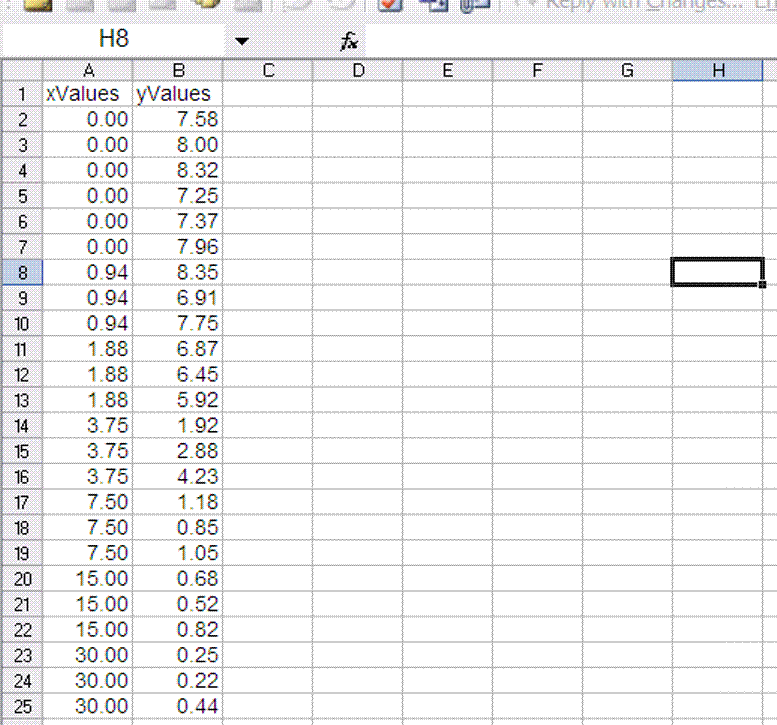The image size is (777, 725).
Task: Select cell containing 4.23
Action: (x=178, y=476)
